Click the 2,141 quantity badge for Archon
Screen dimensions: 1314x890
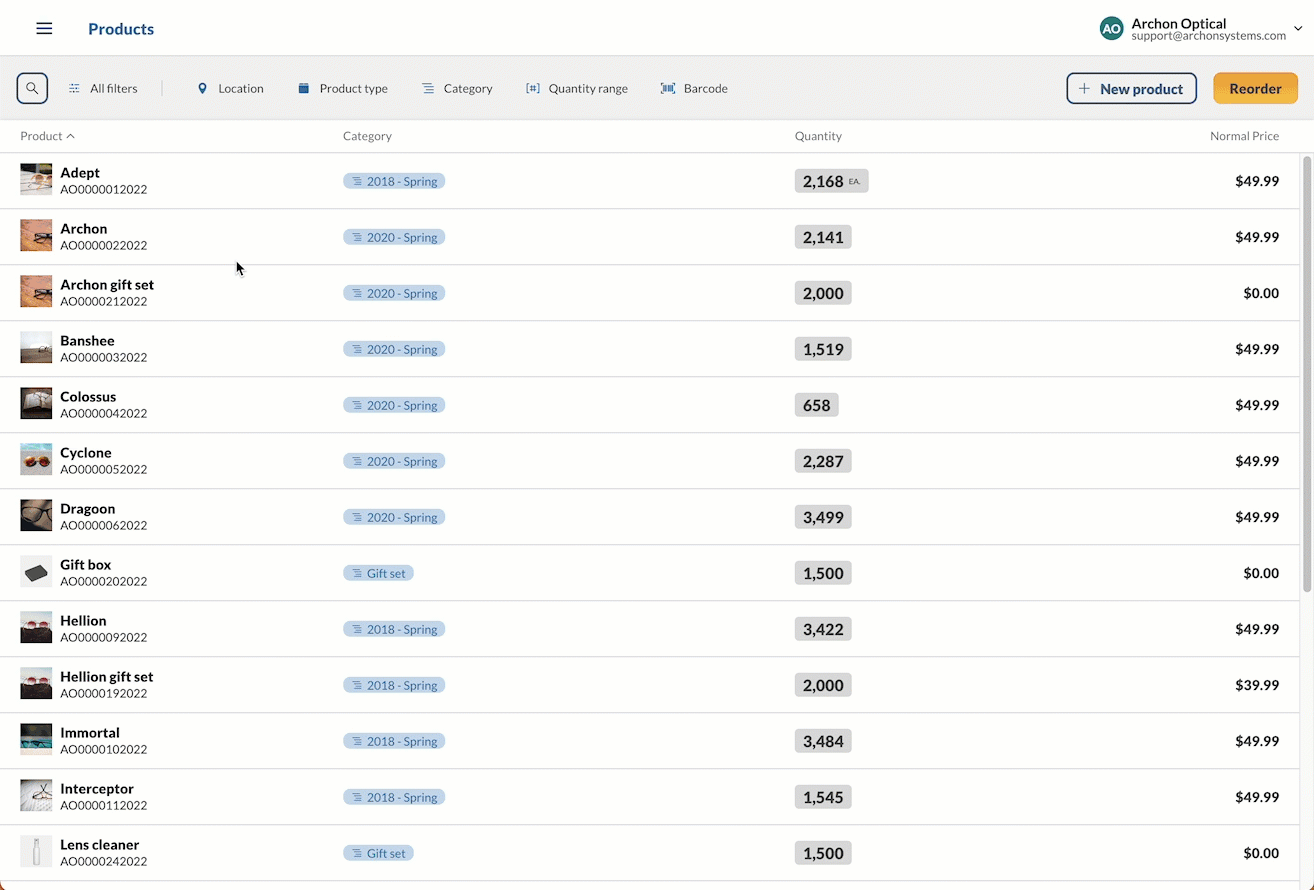tap(823, 237)
